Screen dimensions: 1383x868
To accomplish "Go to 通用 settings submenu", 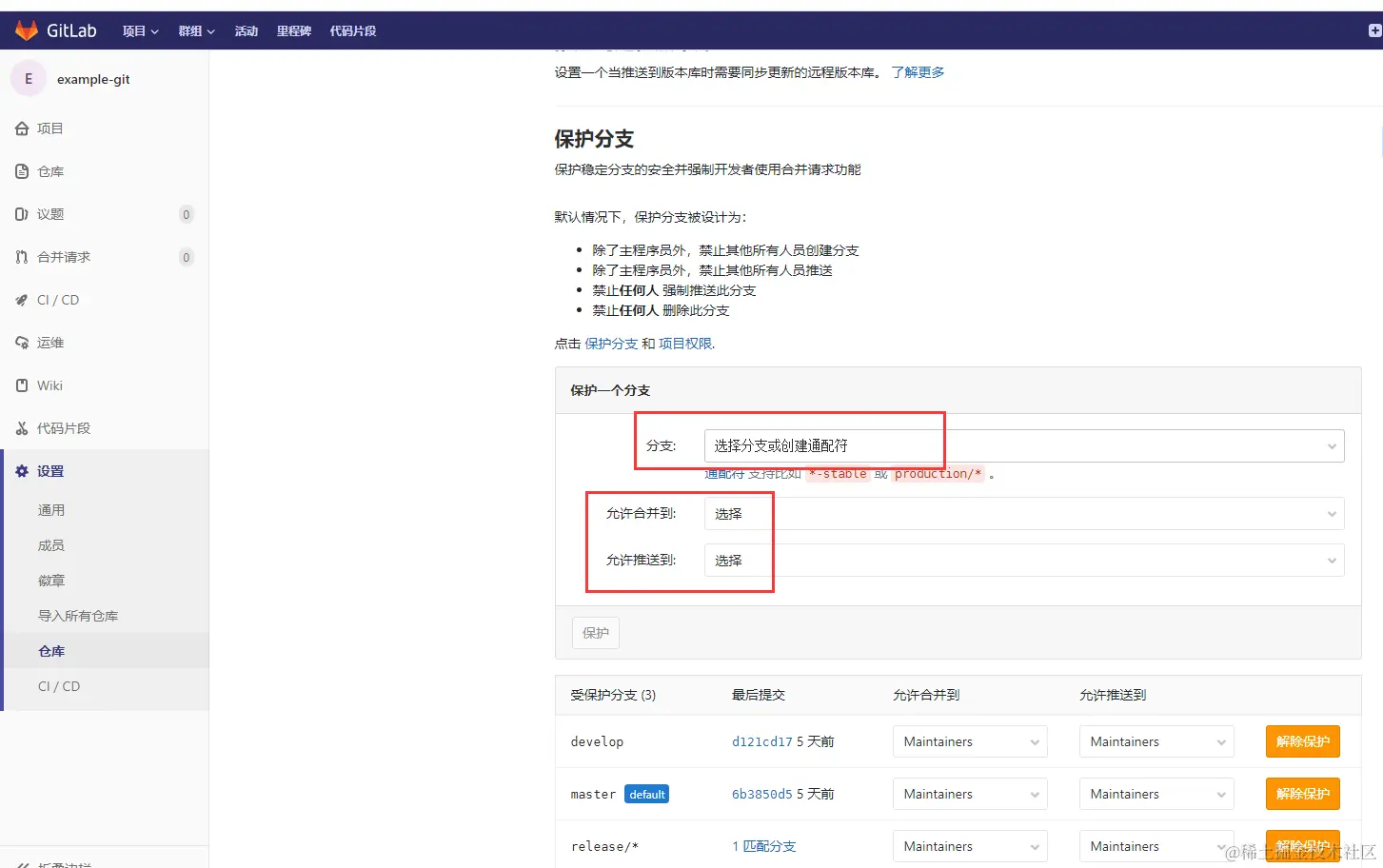I will (51, 510).
